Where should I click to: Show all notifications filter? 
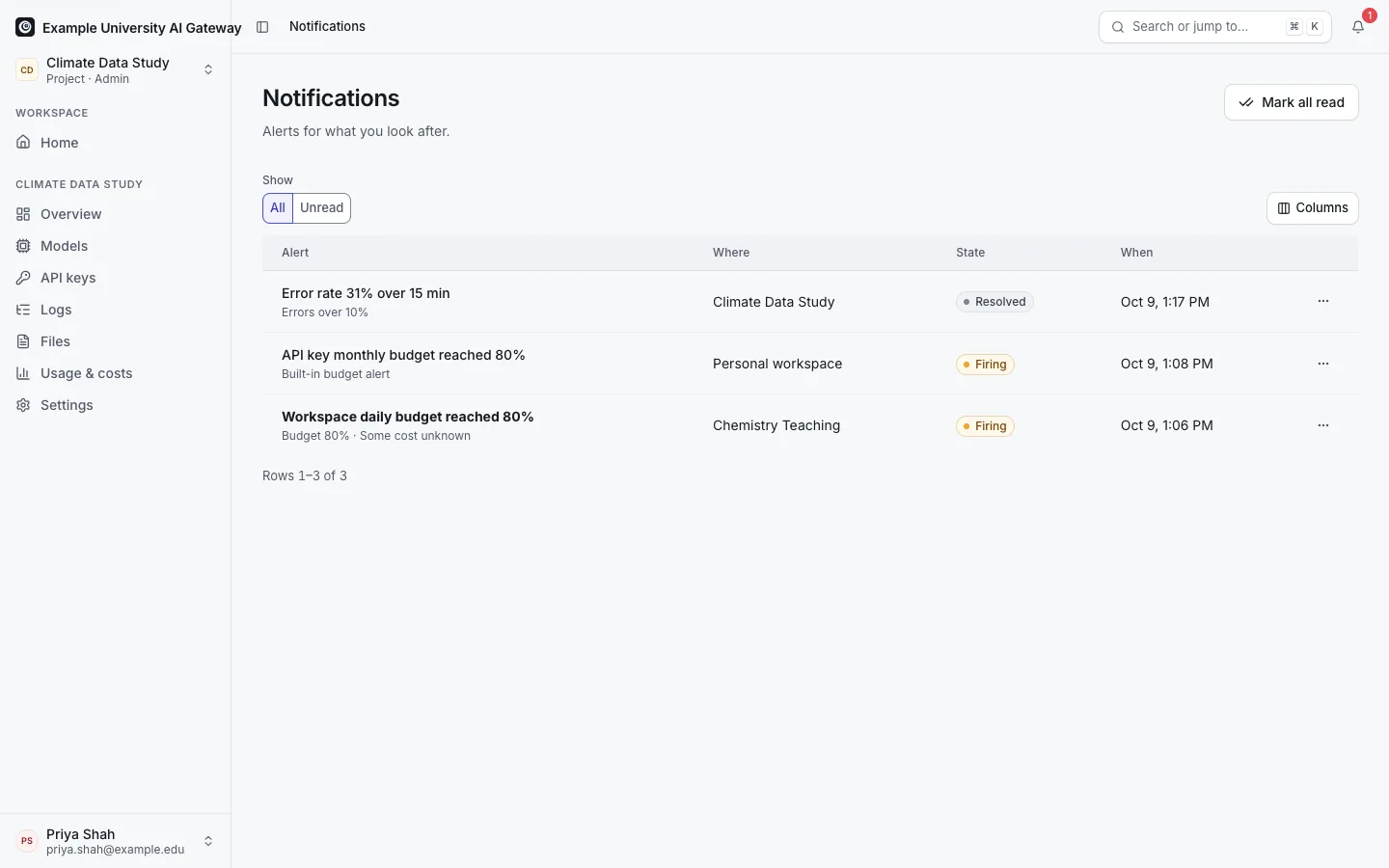(278, 208)
